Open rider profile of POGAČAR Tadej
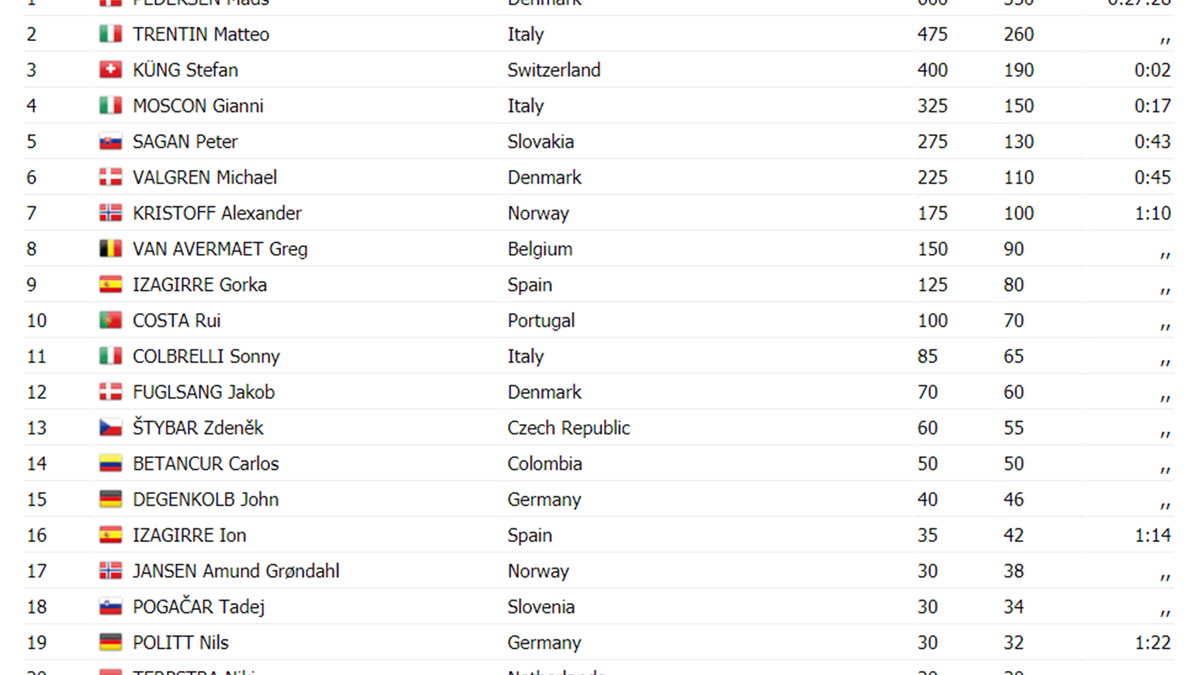1200x675 pixels. point(198,607)
